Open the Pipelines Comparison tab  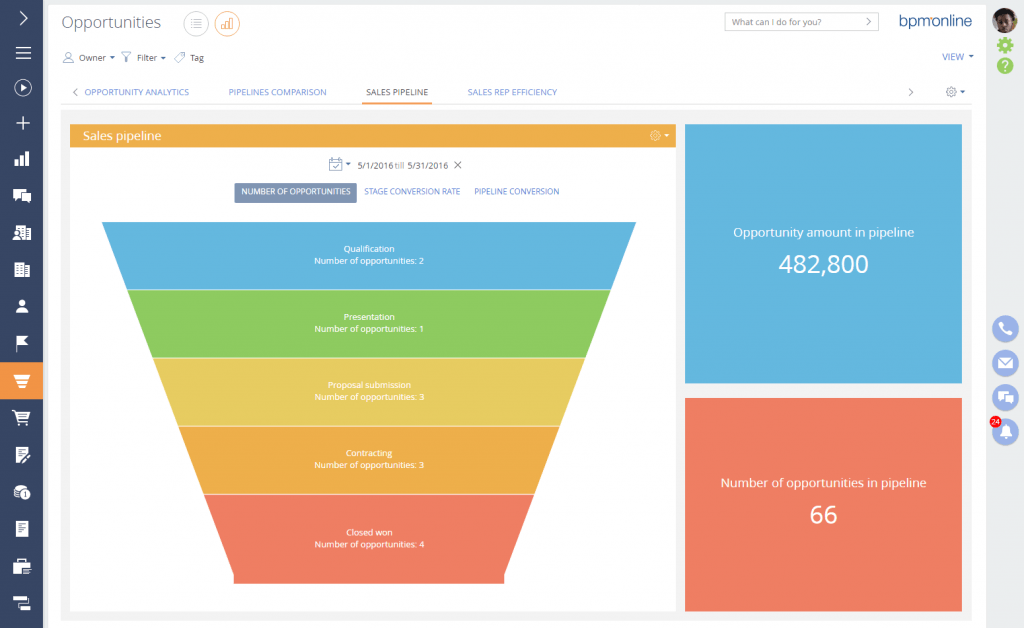click(x=278, y=92)
